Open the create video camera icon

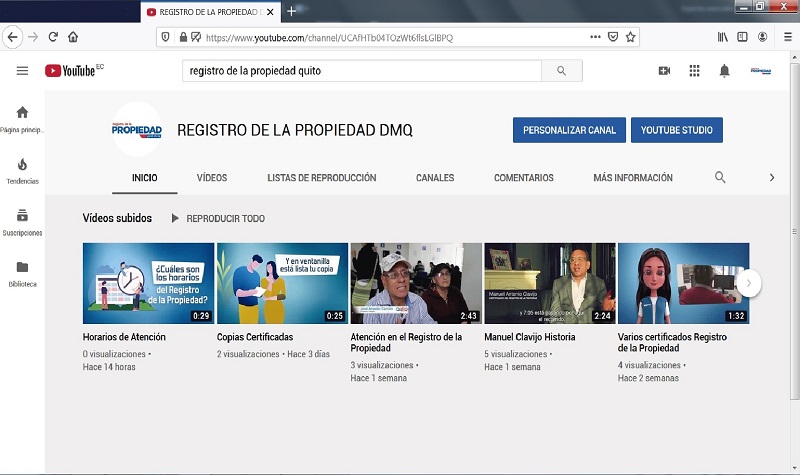pos(664,71)
